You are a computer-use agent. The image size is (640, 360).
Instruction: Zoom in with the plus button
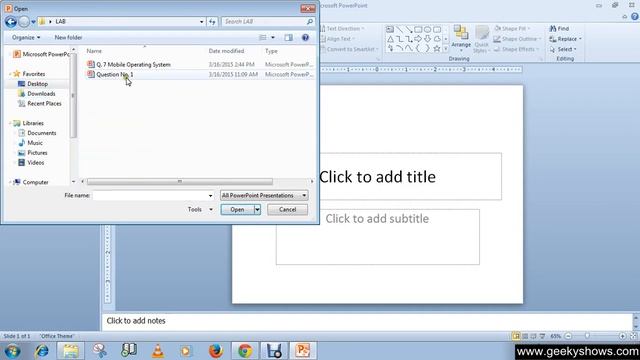click(622, 336)
